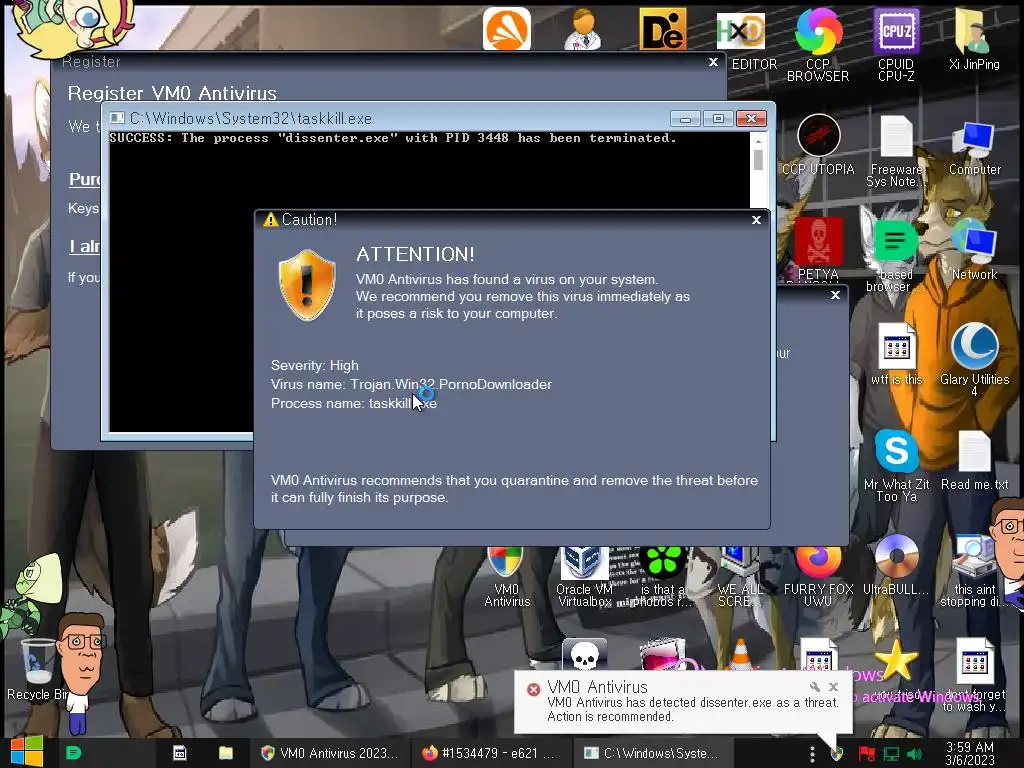Viewport: 1024px width, 768px height.
Task: Open the orange Avast-style icon at top
Action: [x=507, y=29]
